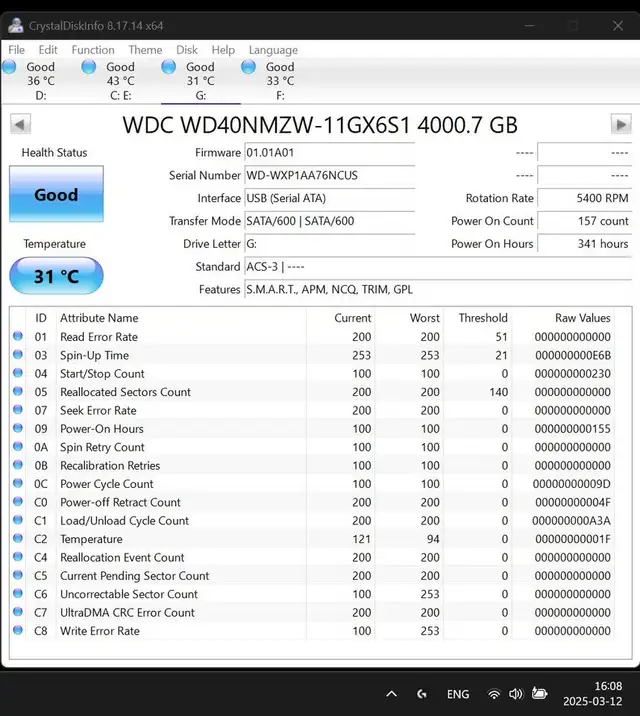Screen dimensions: 640x716
Task: Click the battery tray icon
Action: coord(540,694)
